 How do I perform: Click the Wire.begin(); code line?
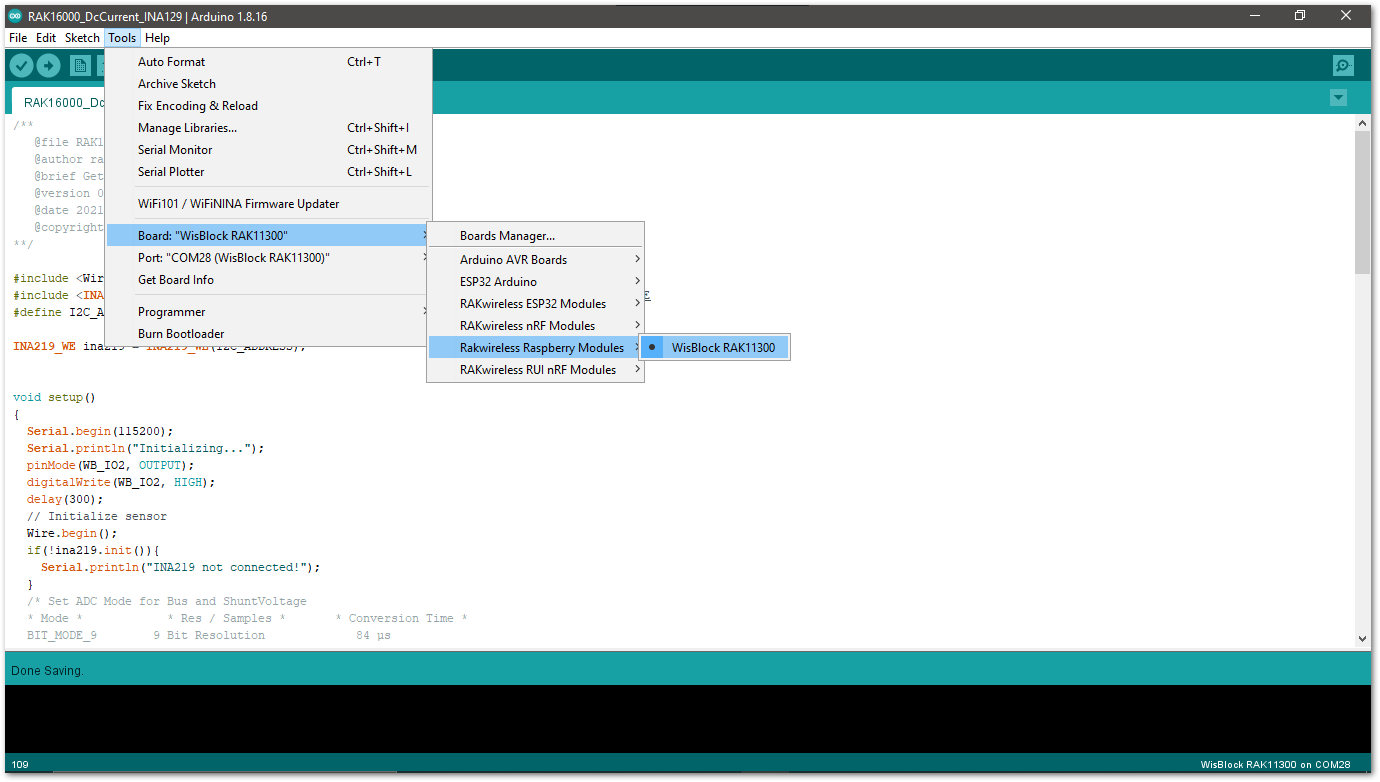(72, 534)
